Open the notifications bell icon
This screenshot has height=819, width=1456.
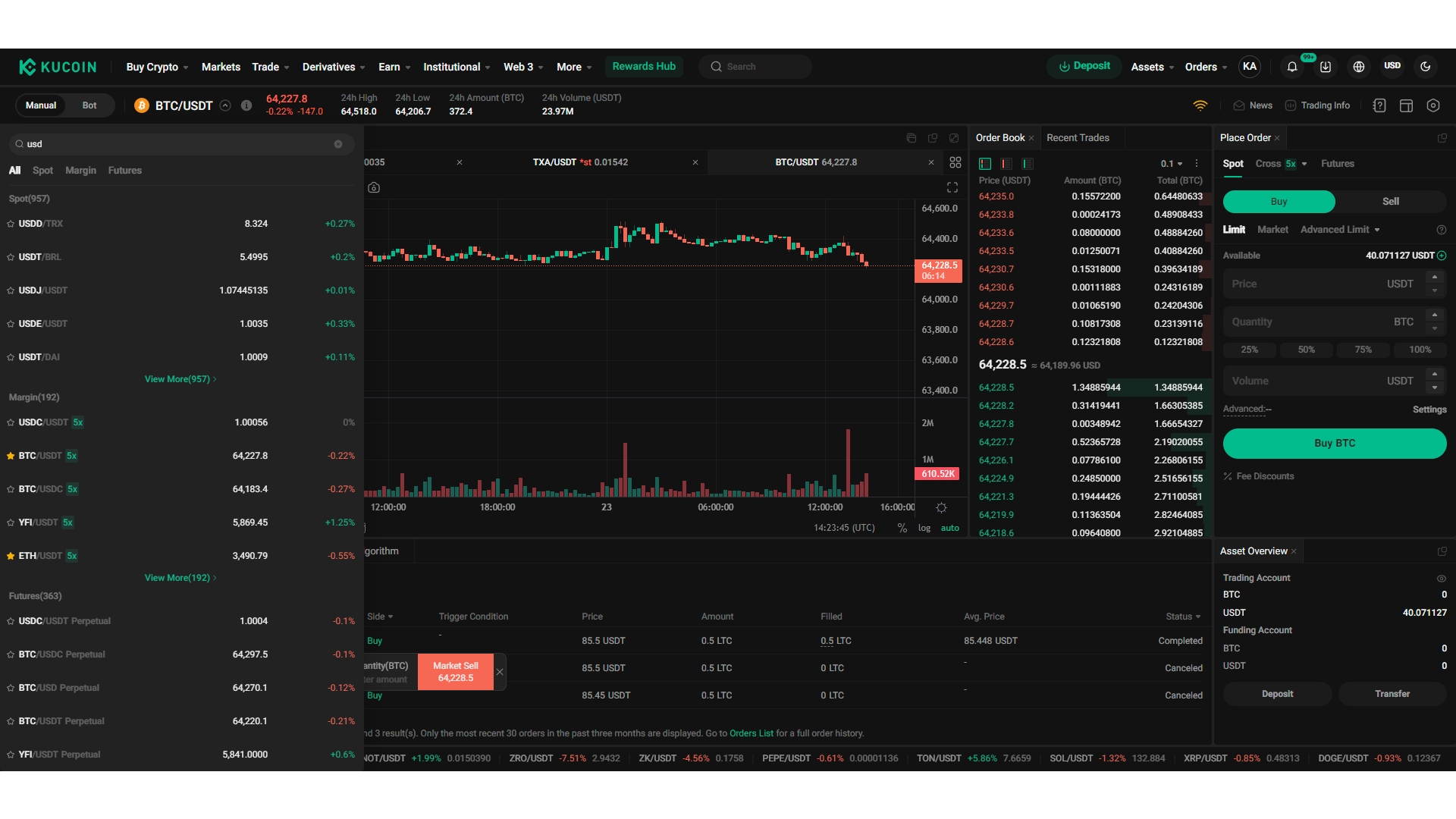(x=1292, y=67)
